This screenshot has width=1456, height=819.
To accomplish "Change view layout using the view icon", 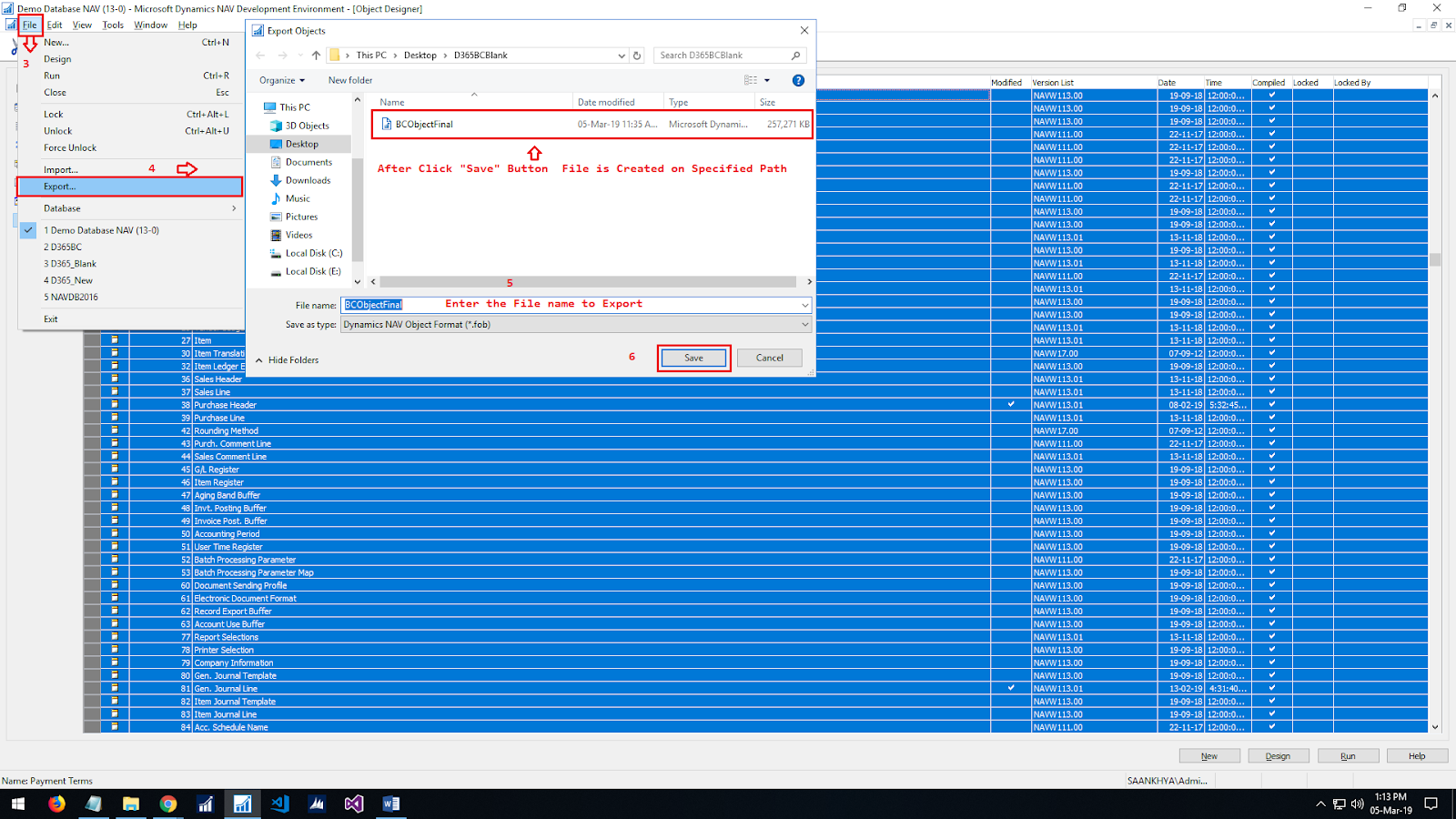I will (751, 80).
